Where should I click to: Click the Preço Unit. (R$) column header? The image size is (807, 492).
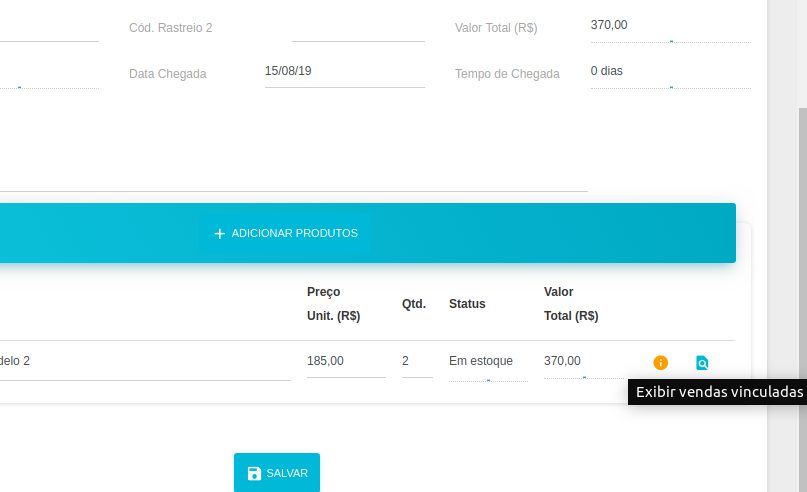pos(334,304)
